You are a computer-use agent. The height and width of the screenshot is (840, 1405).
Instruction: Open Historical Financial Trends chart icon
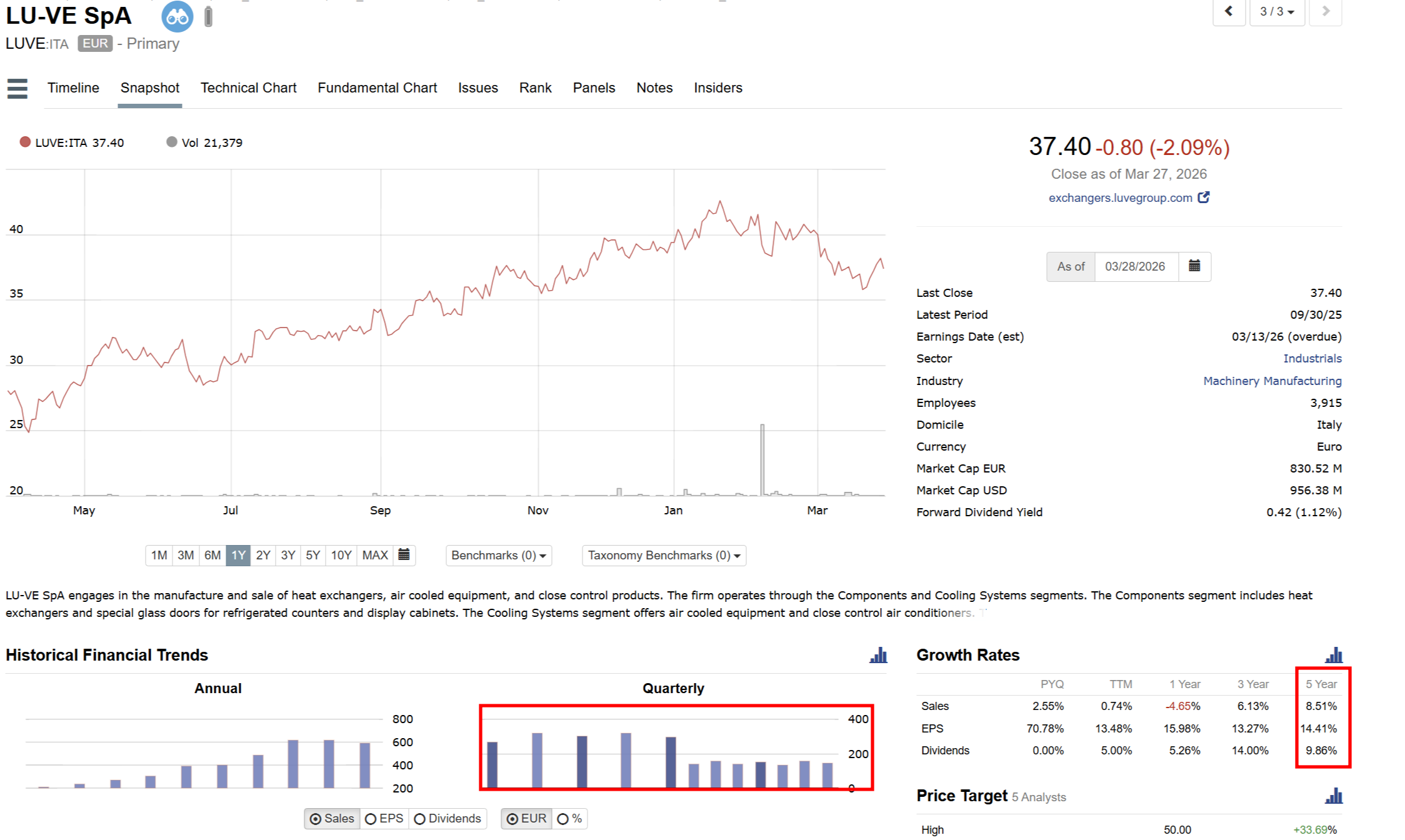878,655
